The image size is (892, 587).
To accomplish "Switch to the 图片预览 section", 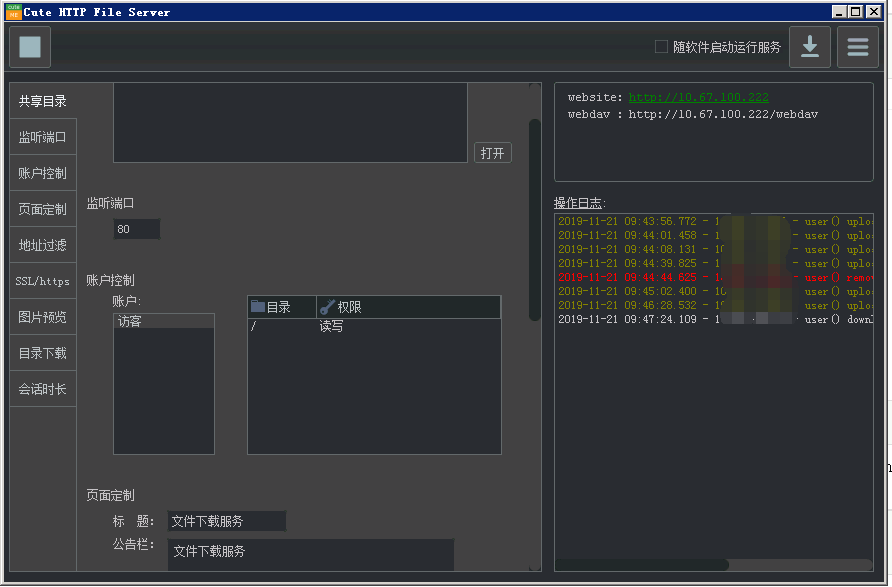I will 42,317.
